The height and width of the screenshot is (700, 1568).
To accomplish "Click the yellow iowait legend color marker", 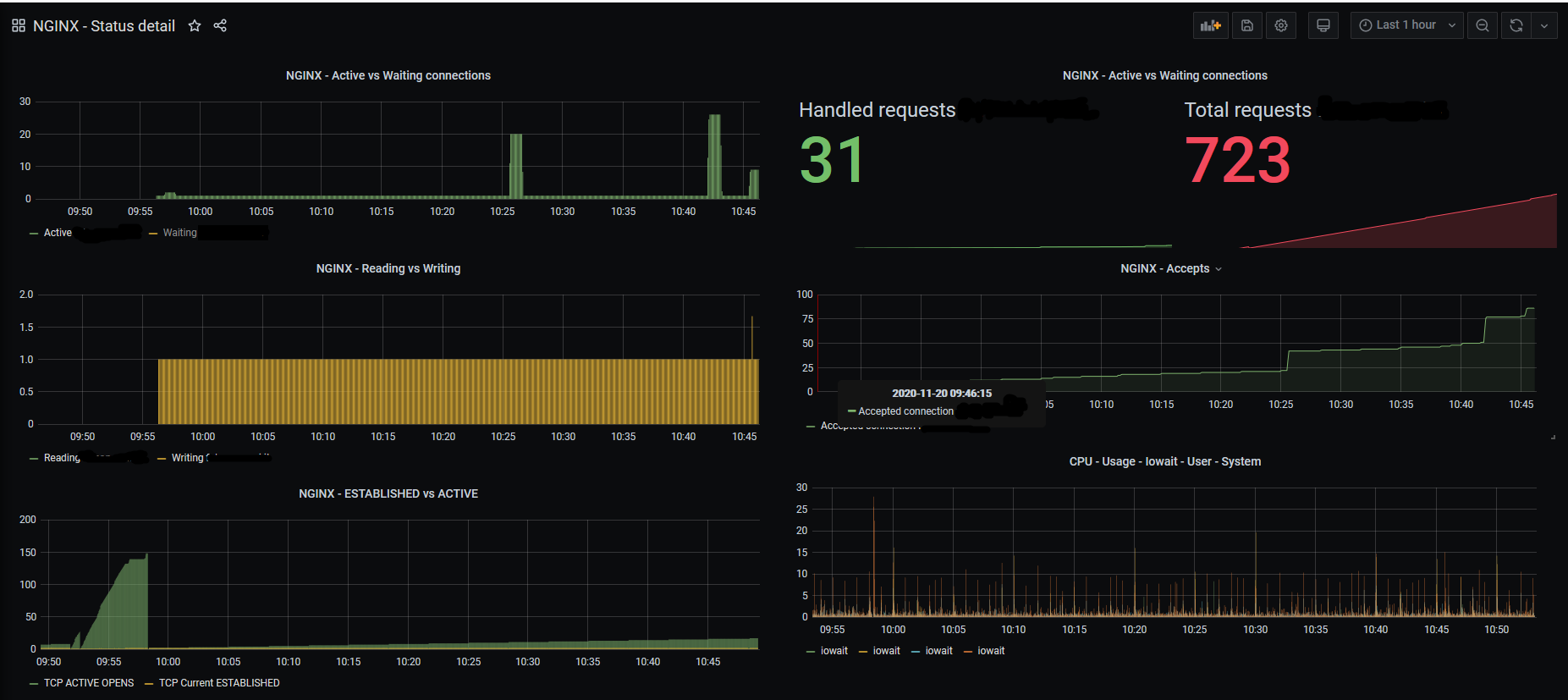I will 863,652.
